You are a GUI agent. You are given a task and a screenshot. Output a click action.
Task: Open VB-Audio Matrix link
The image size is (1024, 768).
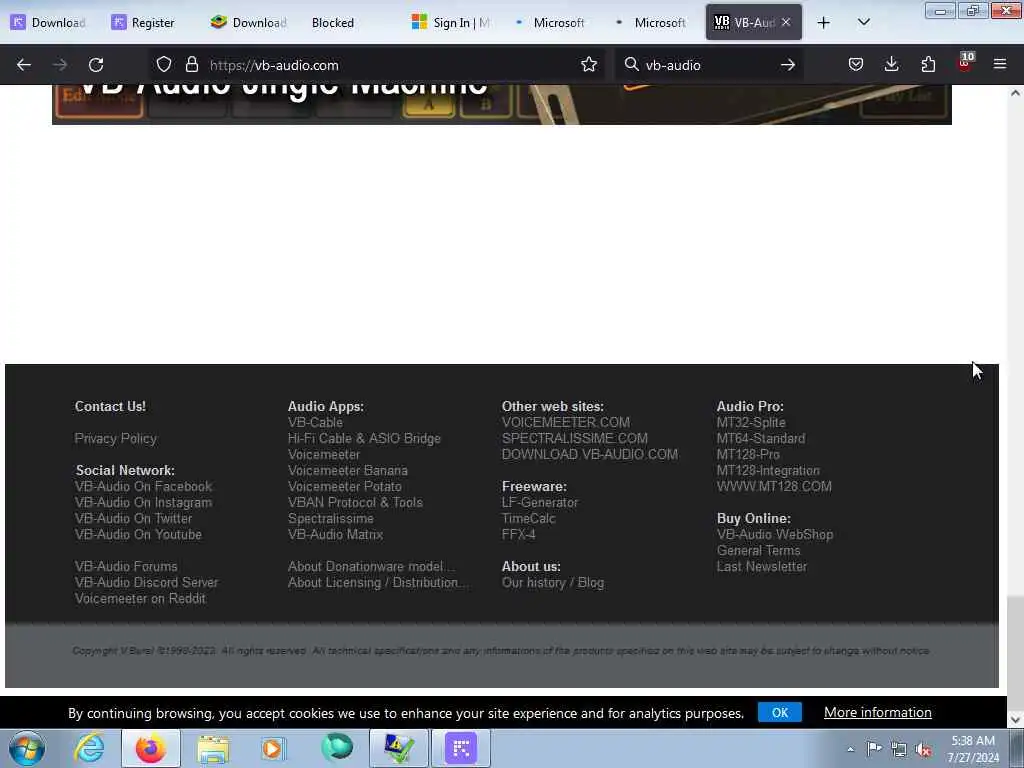336,534
